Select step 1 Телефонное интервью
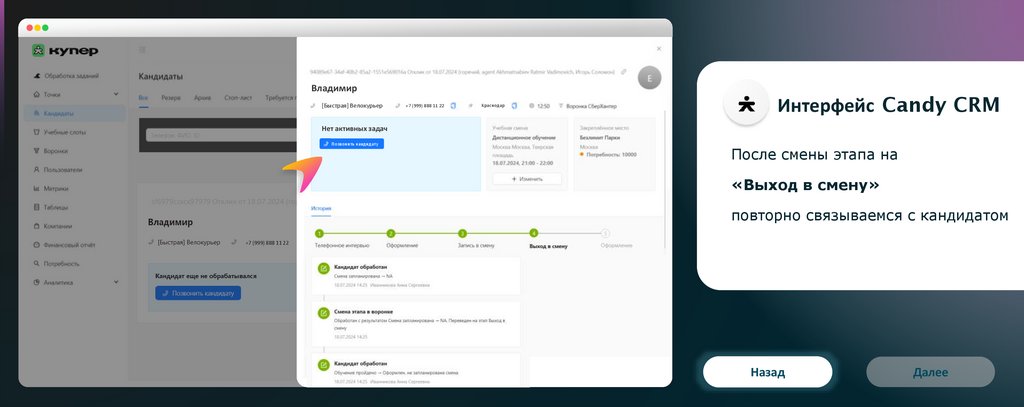1024x407 pixels. click(319, 233)
